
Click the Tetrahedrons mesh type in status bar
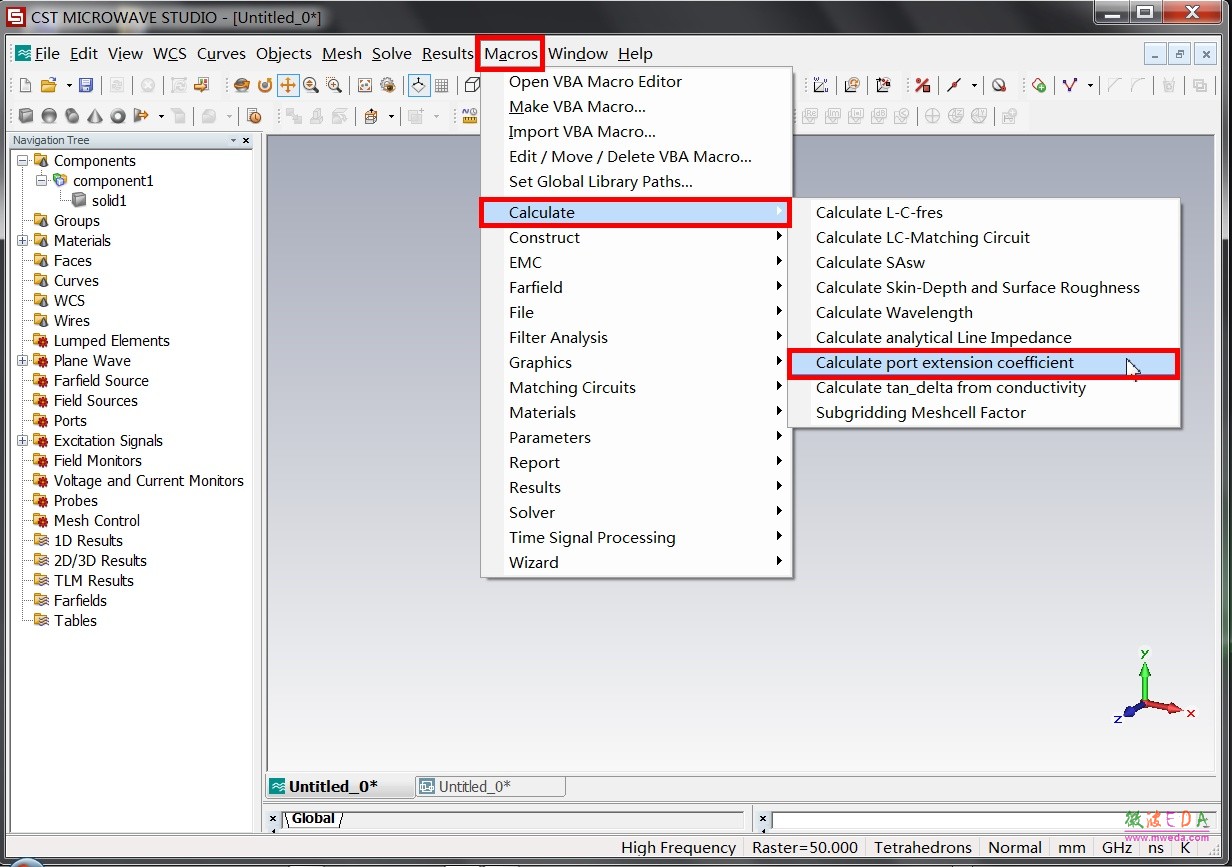[922, 847]
